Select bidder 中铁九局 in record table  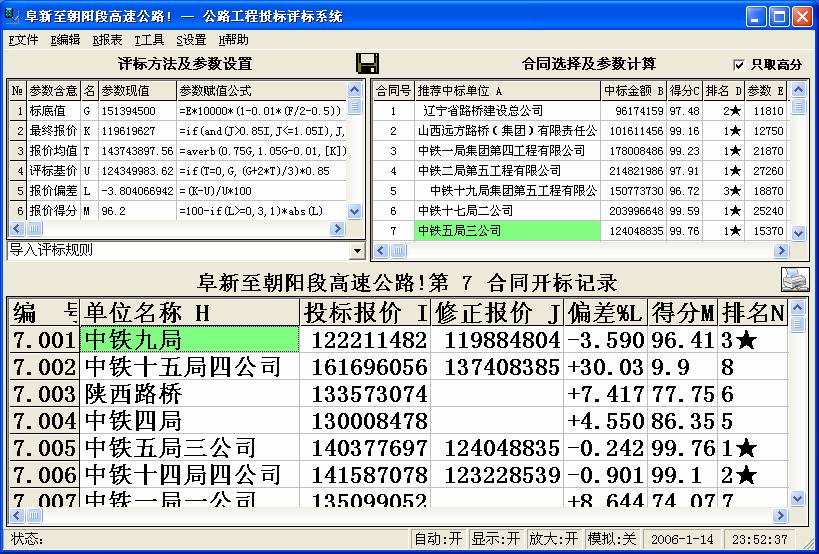[190, 340]
